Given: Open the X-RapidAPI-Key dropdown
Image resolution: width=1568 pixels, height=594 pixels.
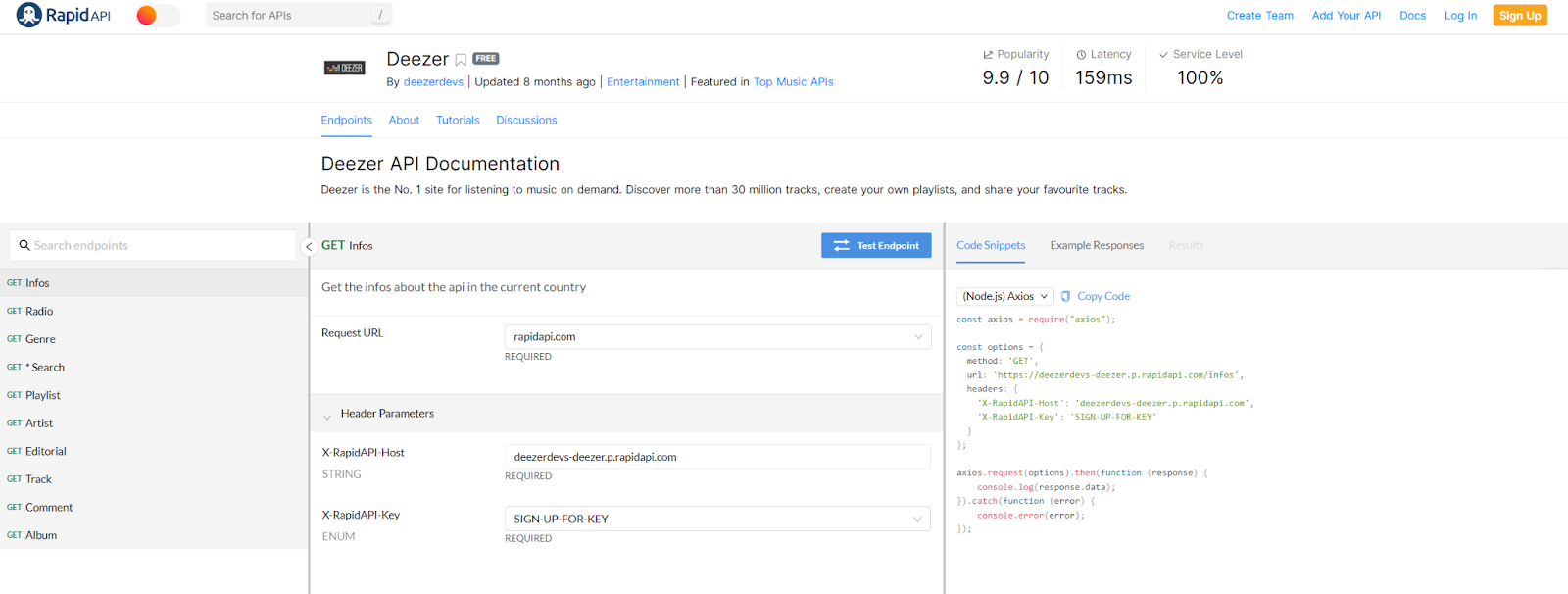Looking at the screenshot, I should pyautogui.click(x=717, y=519).
